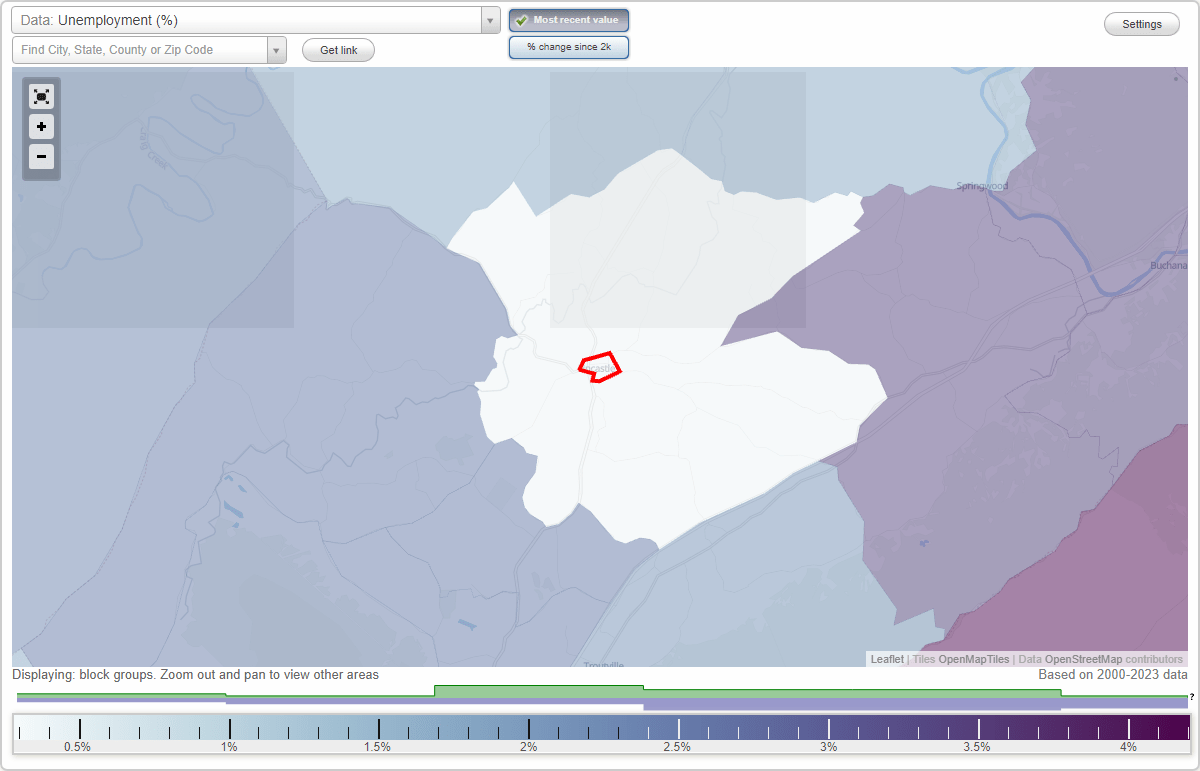
Task: Zoom out using the minus icon
Action: 41,157
